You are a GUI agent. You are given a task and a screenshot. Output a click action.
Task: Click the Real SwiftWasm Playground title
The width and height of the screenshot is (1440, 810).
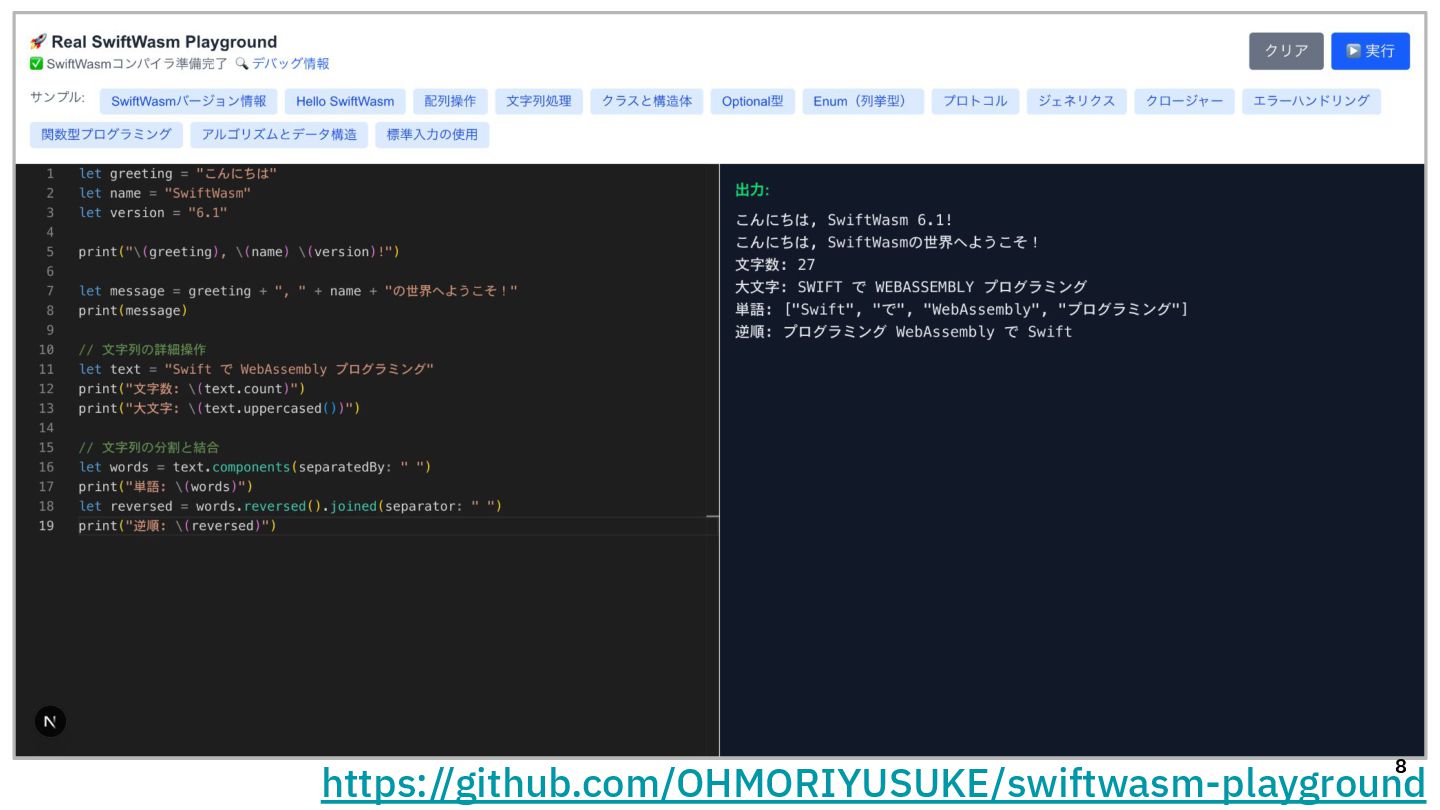(164, 42)
